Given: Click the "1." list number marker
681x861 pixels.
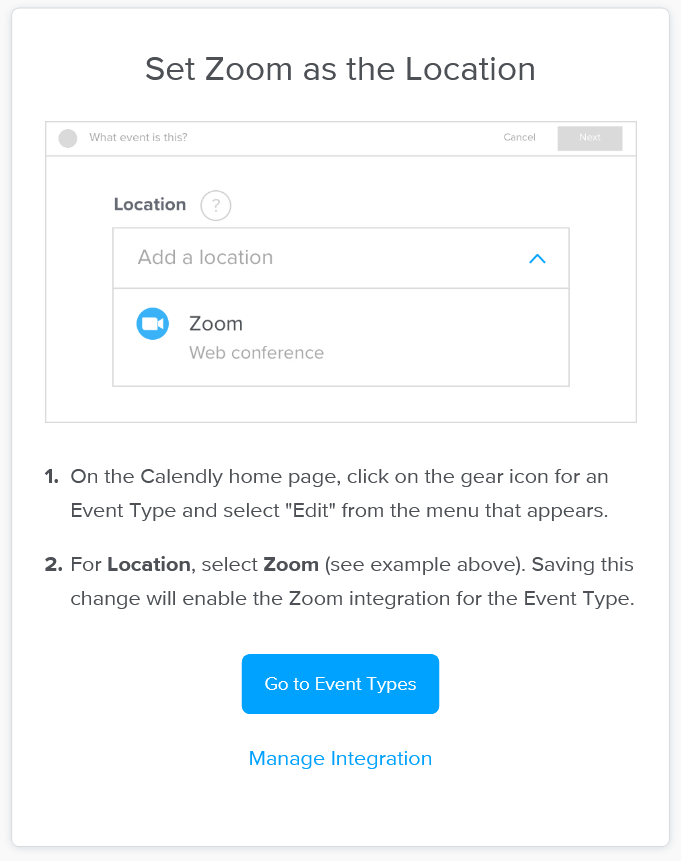Looking at the screenshot, I should tap(52, 476).
